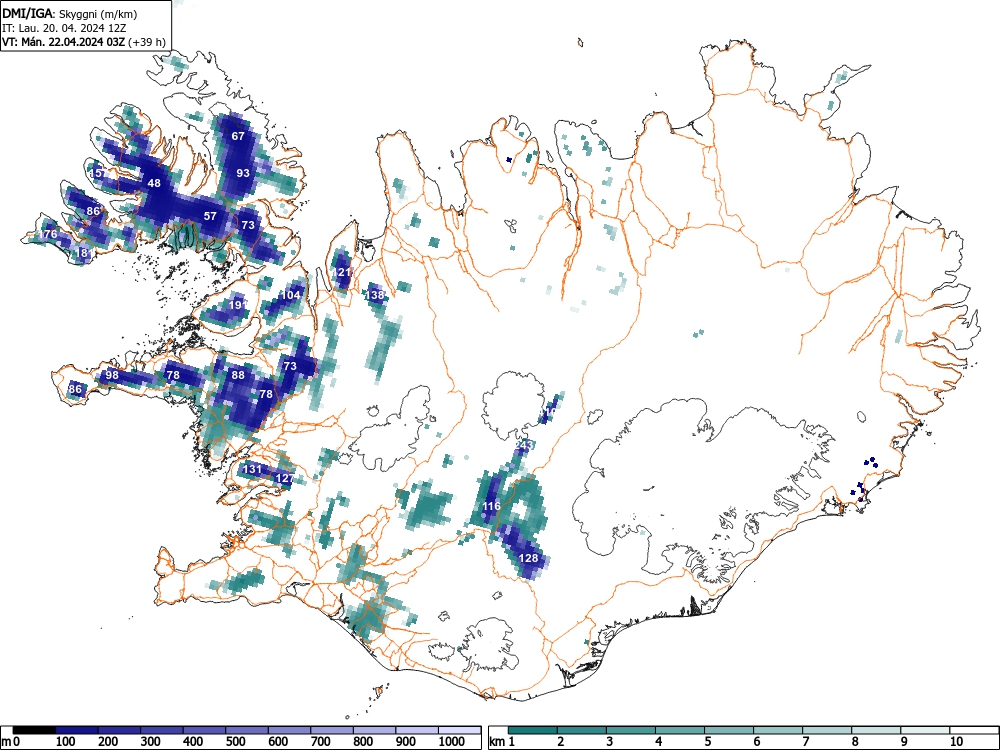The image size is (1000, 750).
Task: Click the '400' legend label
Action: click(193, 742)
